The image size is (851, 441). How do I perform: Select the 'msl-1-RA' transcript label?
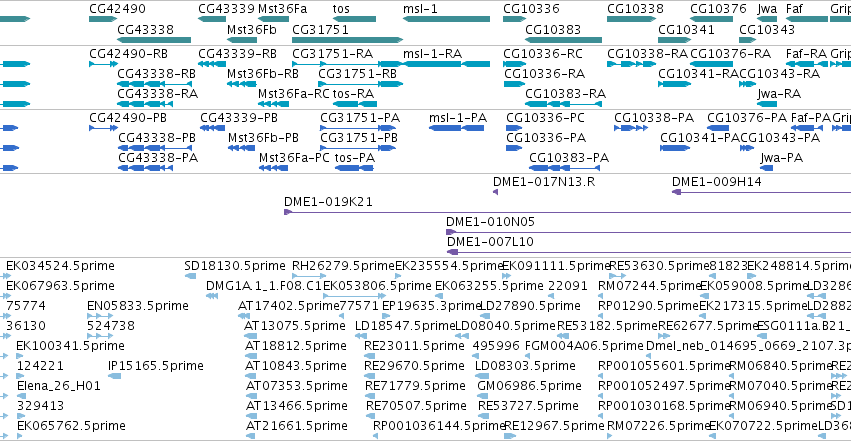pos(432,54)
